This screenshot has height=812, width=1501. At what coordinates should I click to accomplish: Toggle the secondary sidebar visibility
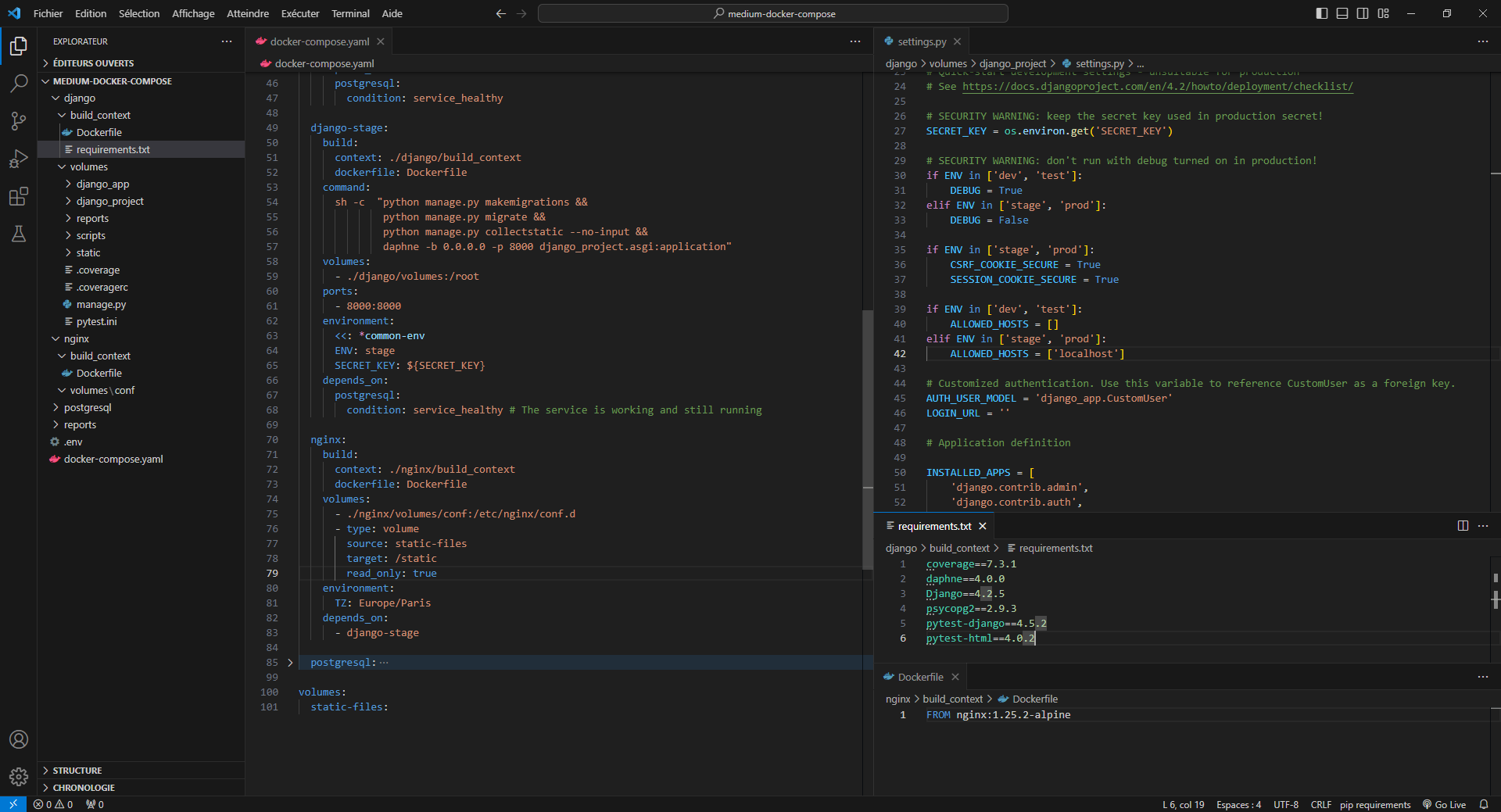pos(1363,13)
